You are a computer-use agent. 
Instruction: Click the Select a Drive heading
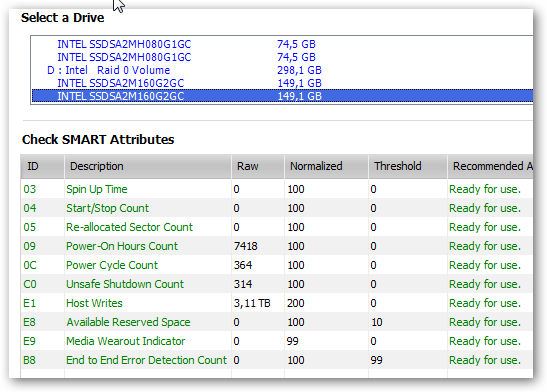(x=62, y=17)
